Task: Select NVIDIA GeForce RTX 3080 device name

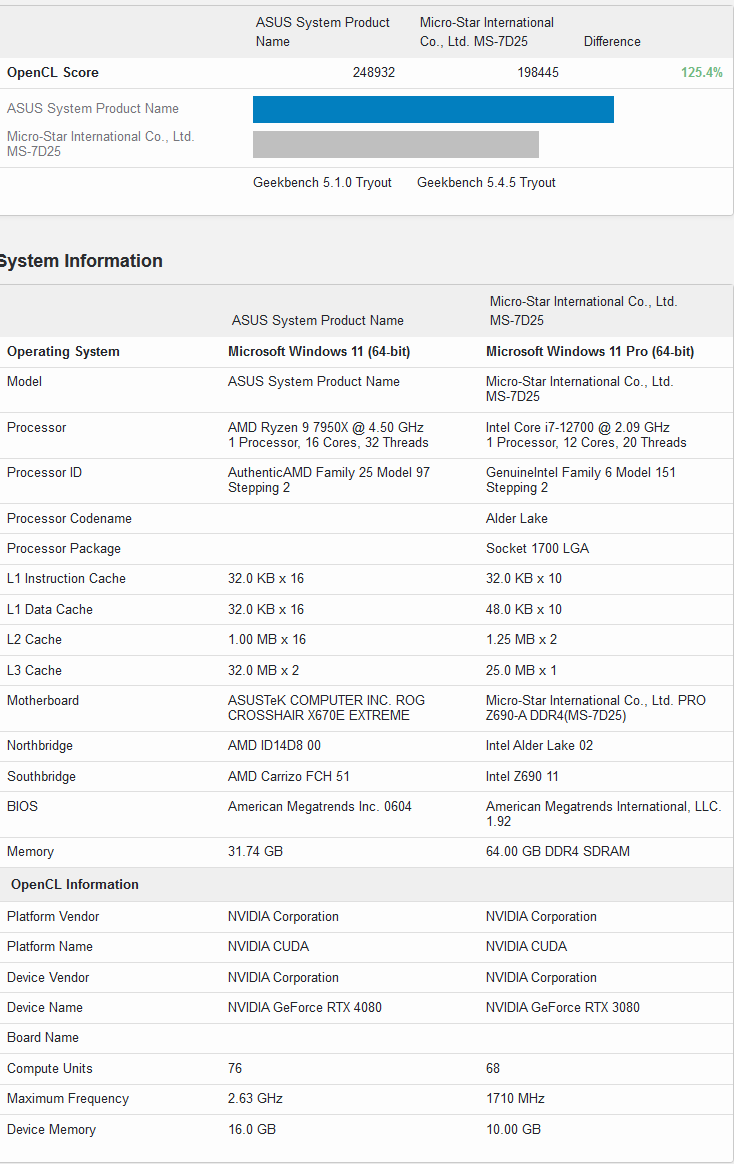Action: [x=563, y=1008]
